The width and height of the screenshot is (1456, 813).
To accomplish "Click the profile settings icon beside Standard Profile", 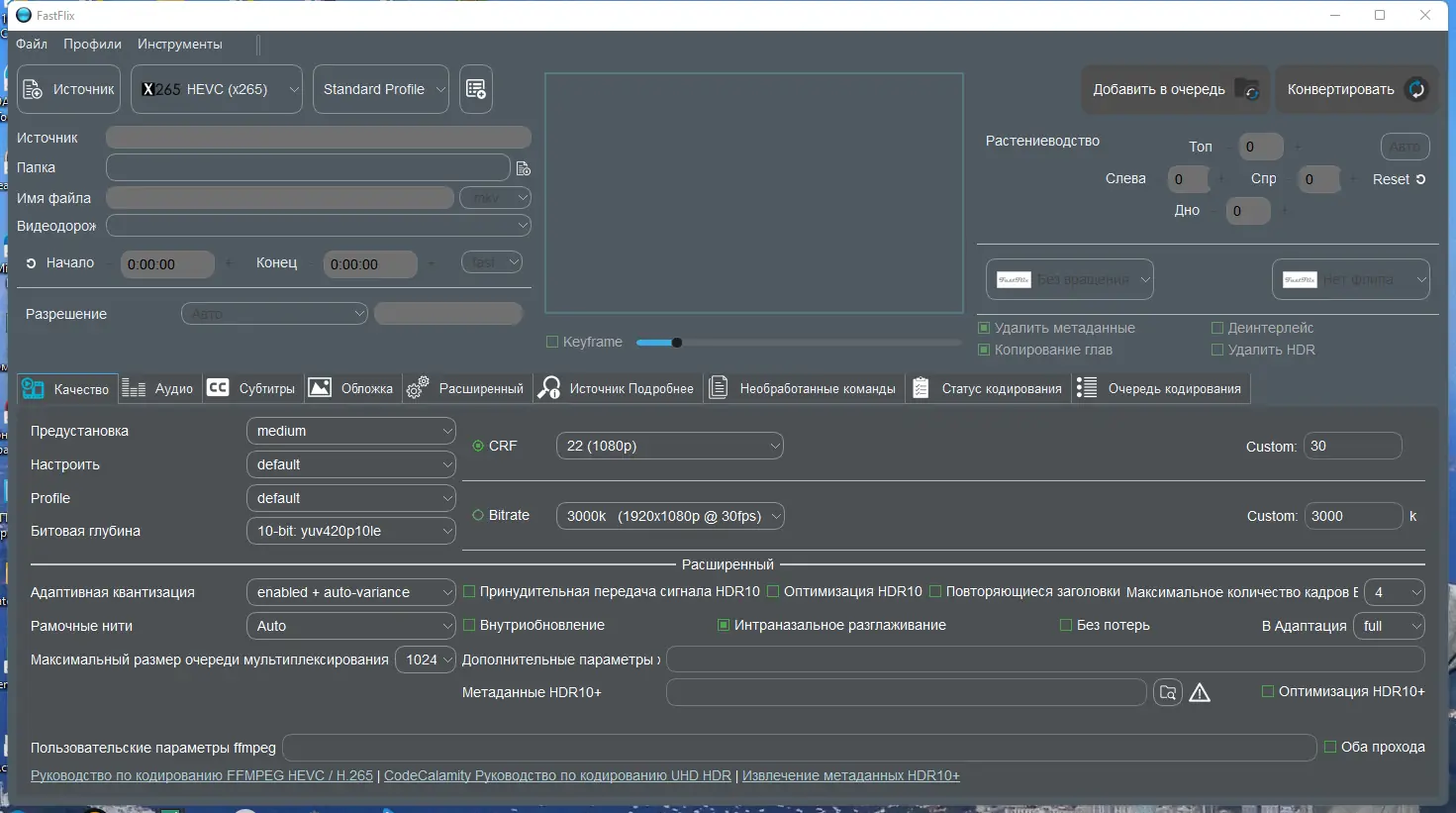I will pos(476,89).
